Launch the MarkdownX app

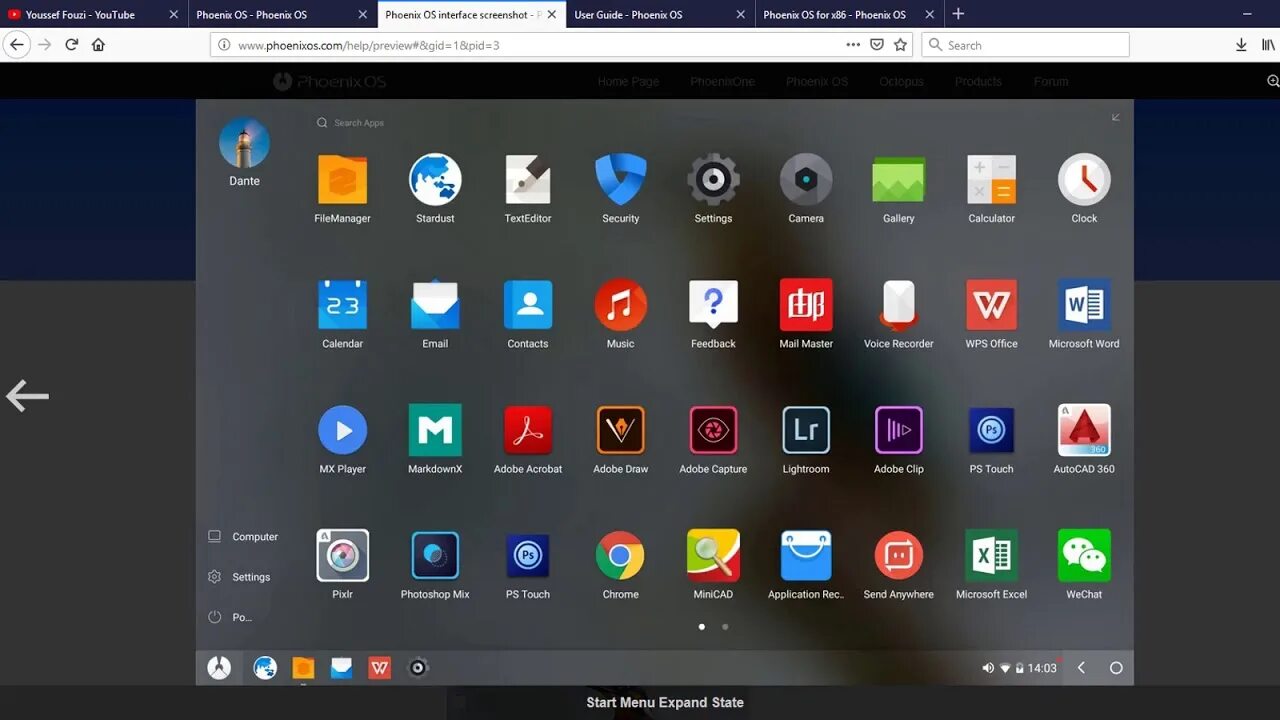click(x=435, y=430)
